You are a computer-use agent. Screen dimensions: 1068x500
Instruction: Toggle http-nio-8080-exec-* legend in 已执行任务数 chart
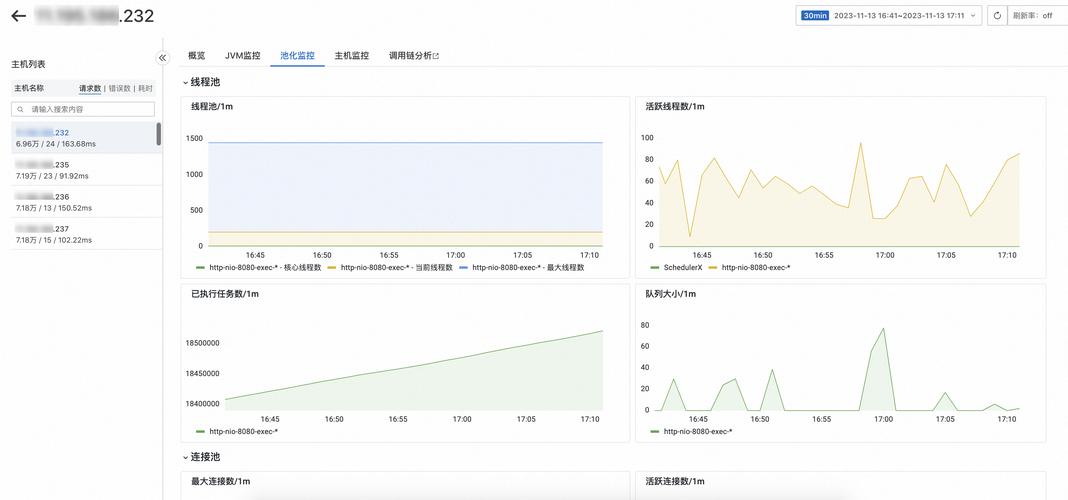click(236, 431)
